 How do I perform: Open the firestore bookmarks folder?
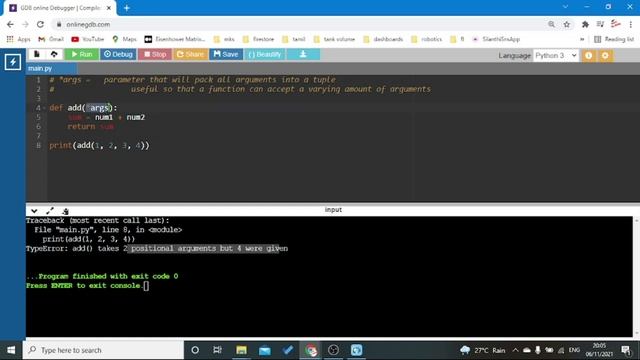(x=258, y=39)
